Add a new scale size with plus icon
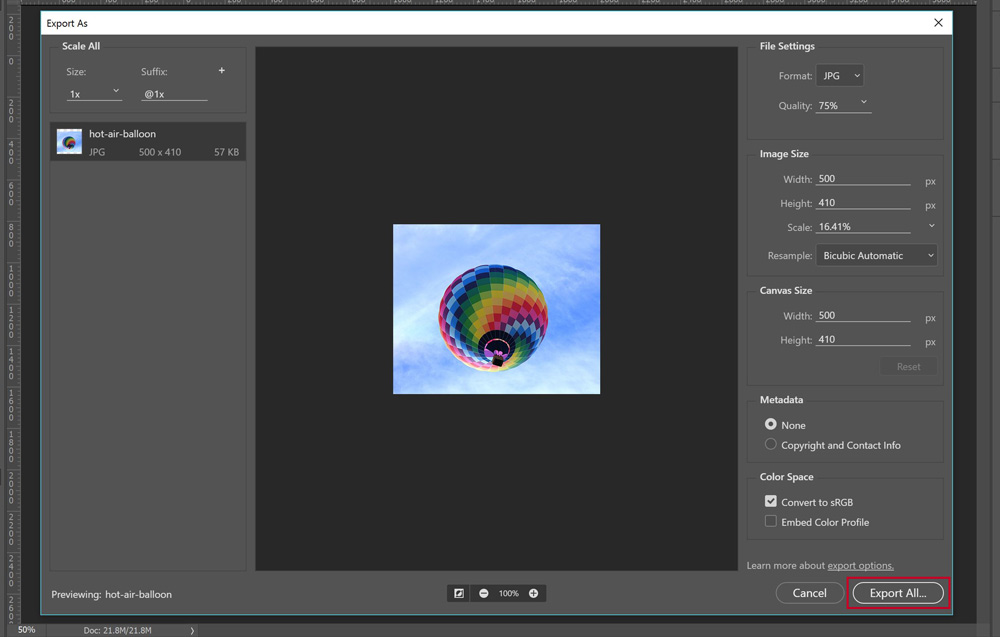1000x637 pixels. tap(221, 71)
